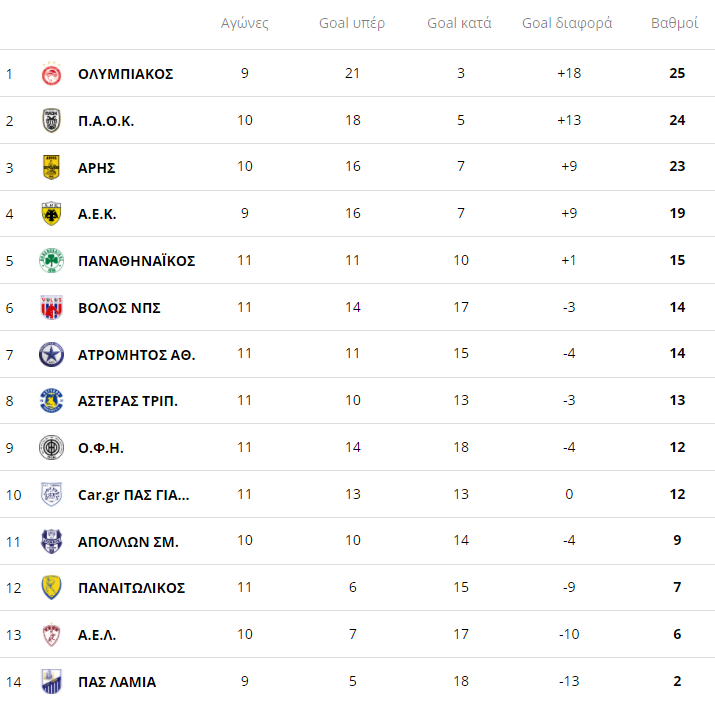Click the Ο.Φ.Η. round club crest

51,448
